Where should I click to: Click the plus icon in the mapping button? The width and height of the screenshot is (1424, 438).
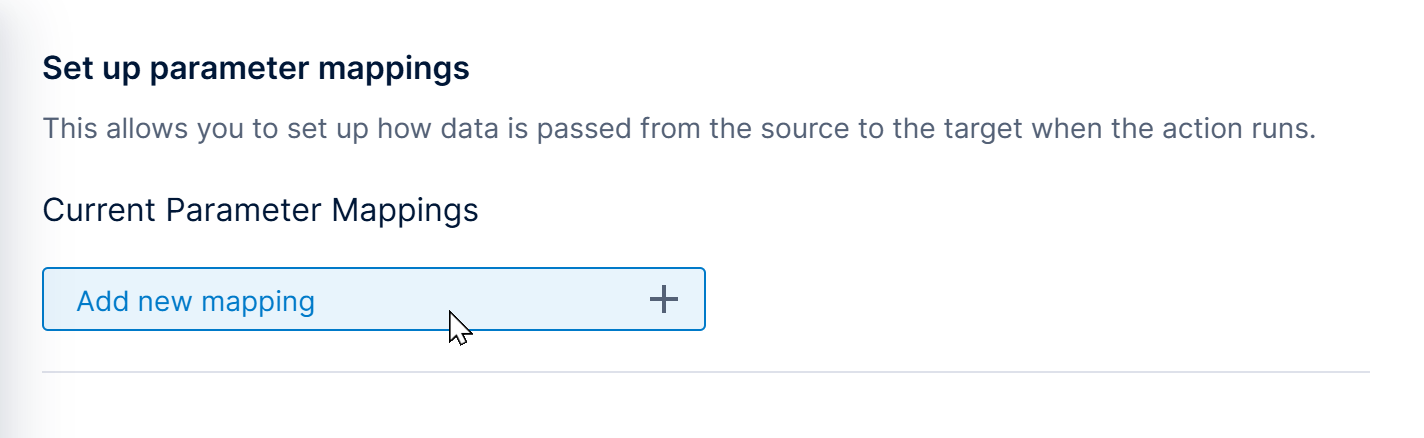coord(664,299)
